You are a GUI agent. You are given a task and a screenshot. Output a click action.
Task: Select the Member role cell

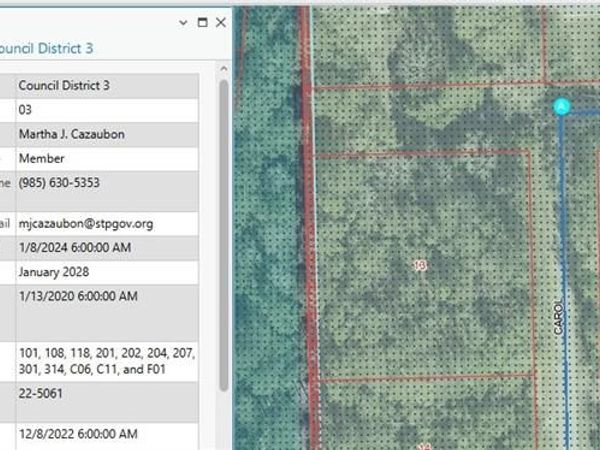coord(42,159)
